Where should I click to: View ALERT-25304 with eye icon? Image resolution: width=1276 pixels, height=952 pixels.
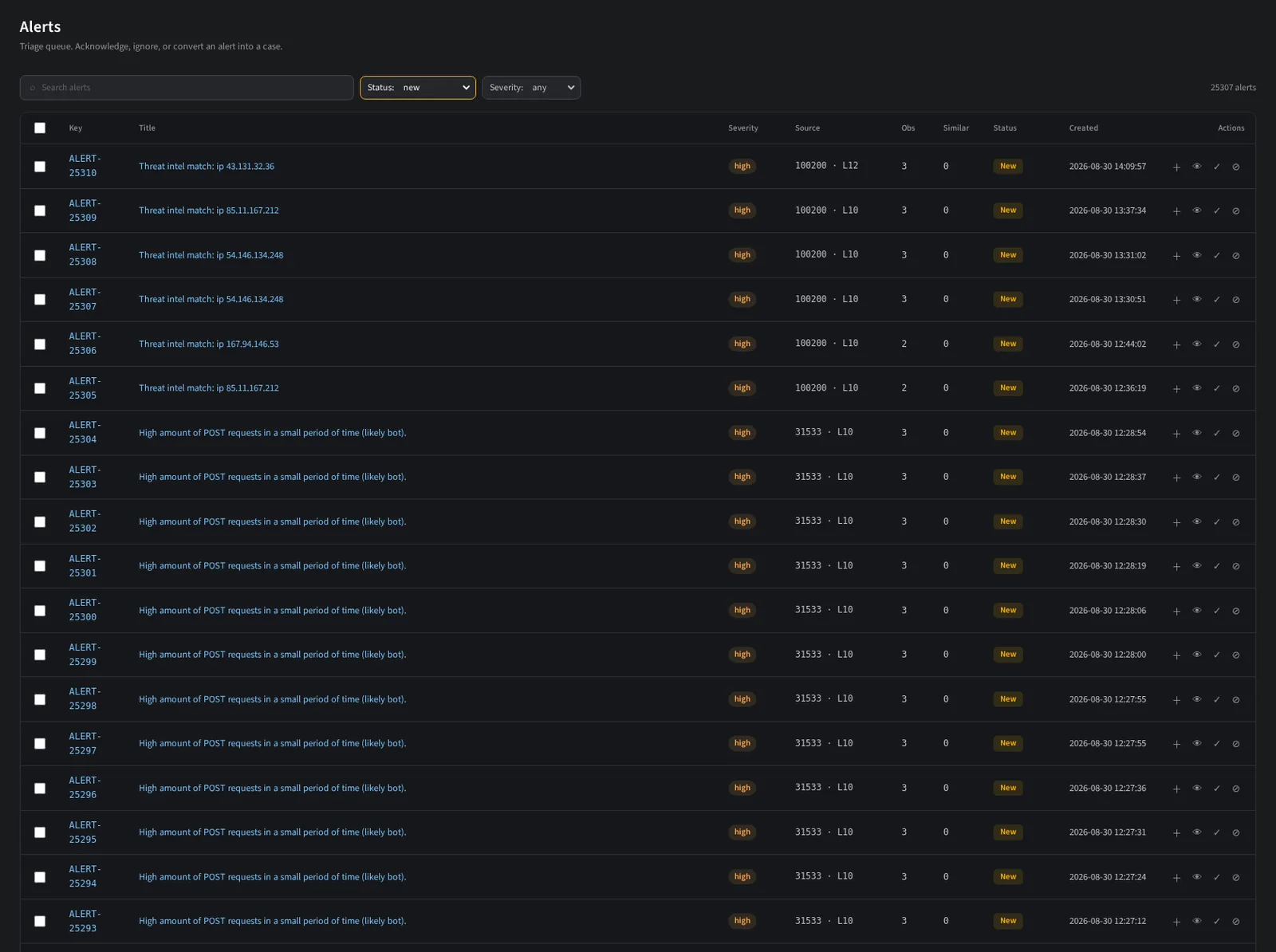click(1197, 433)
